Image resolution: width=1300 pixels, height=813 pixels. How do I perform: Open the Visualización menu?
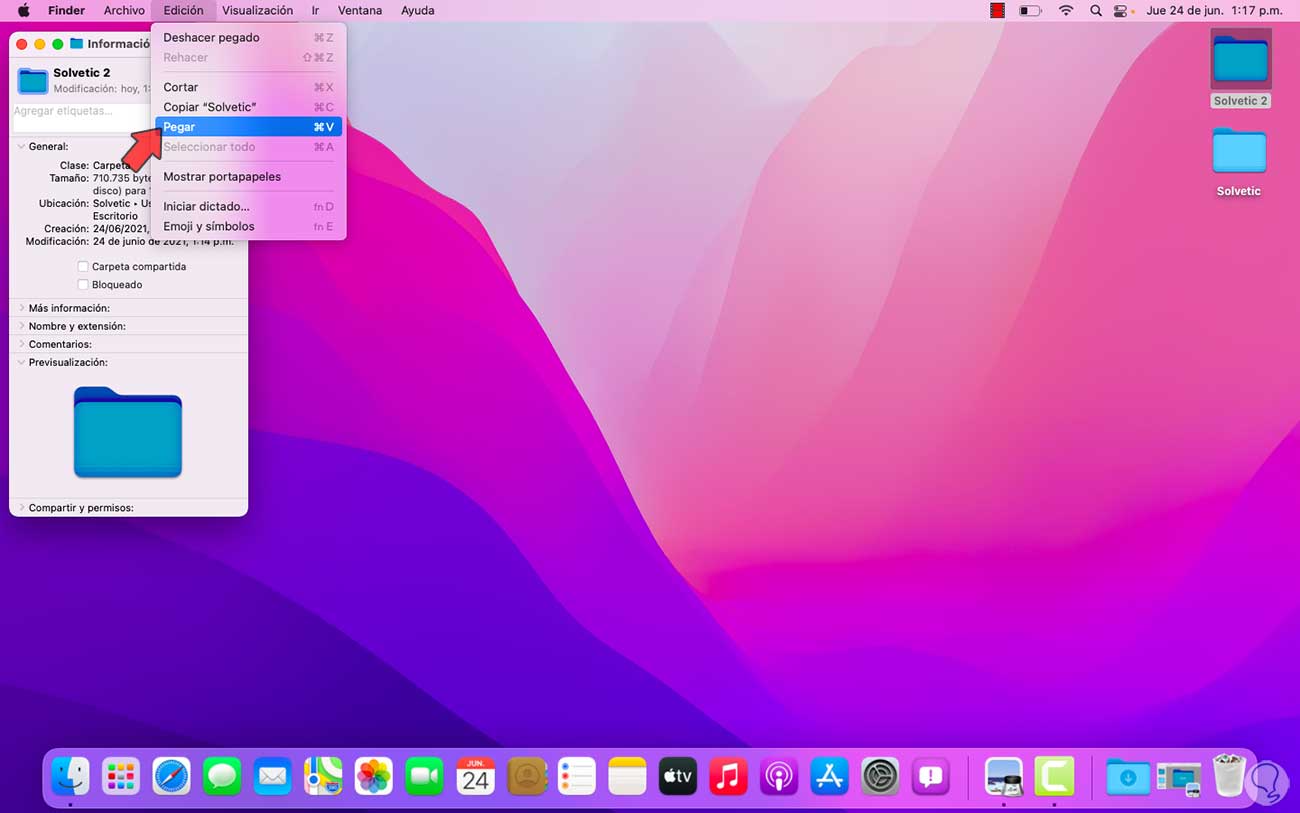(257, 11)
